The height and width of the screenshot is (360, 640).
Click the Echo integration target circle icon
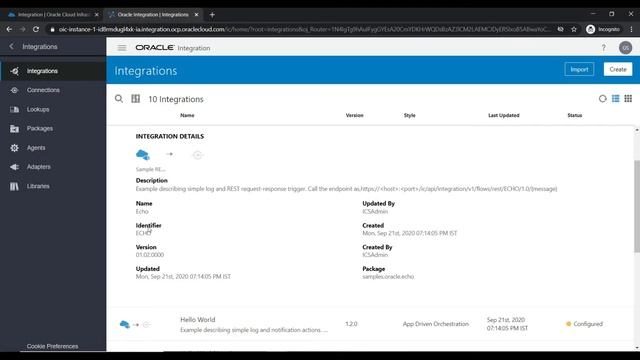198,155
